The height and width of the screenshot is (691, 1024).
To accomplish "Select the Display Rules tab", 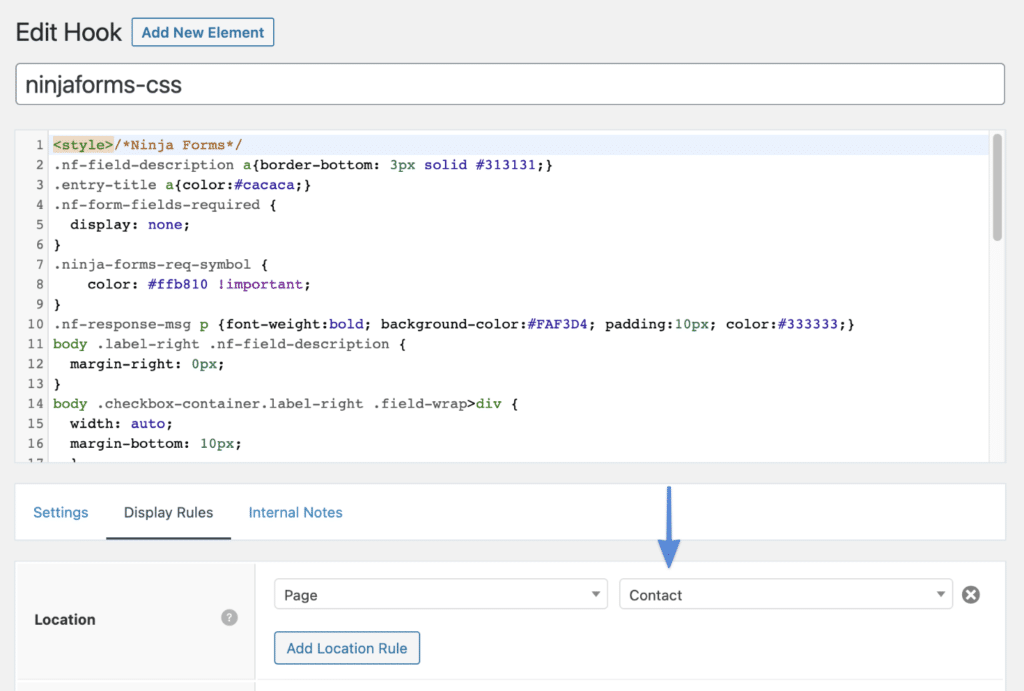I will 168,512.
